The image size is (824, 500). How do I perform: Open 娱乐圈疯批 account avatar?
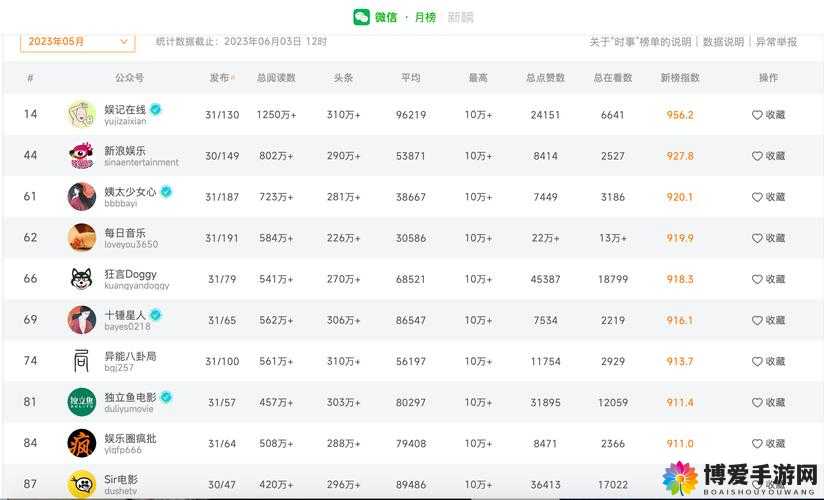coord(82,442)
